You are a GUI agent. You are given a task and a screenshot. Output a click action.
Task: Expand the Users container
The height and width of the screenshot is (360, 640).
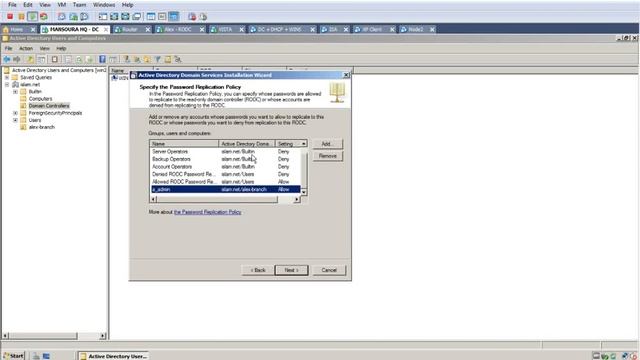pos(16,120)
